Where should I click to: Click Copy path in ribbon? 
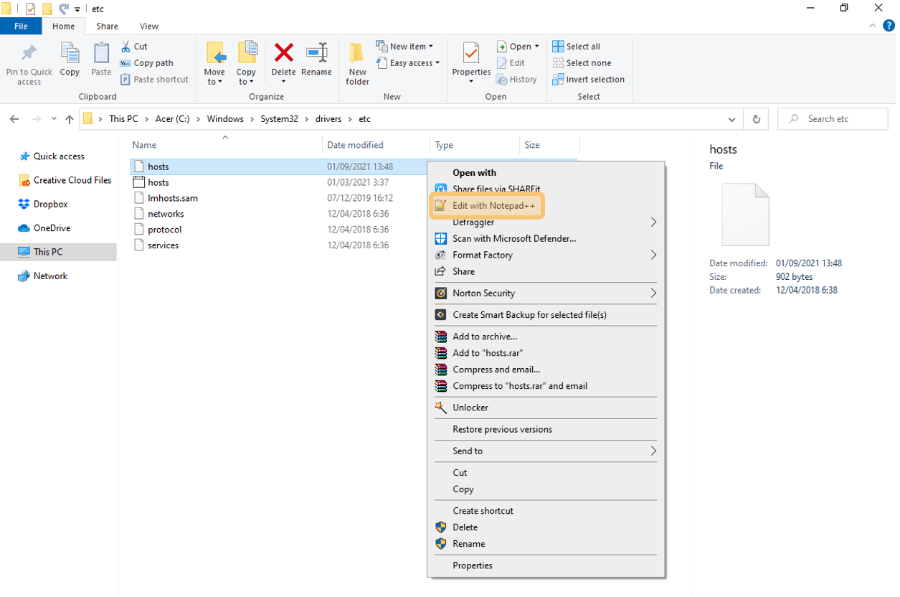click(x=147, y=63)
